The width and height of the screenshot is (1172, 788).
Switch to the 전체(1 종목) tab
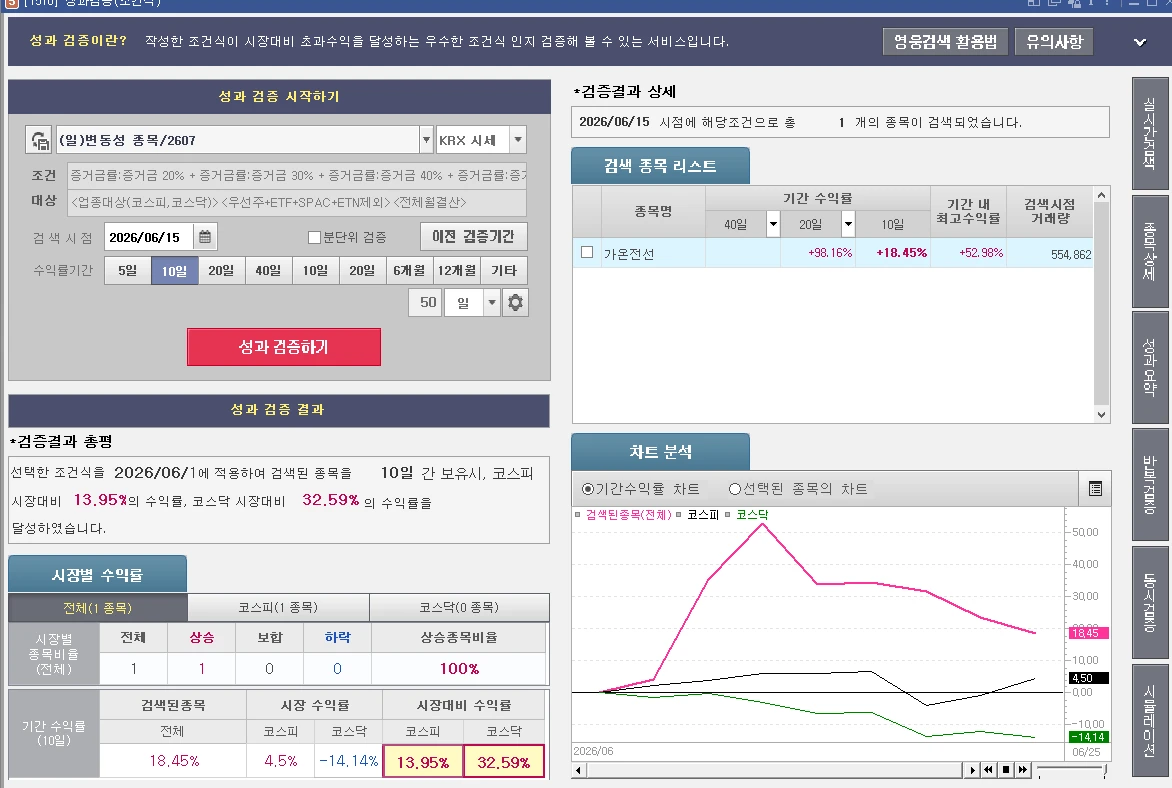point(98,608)
